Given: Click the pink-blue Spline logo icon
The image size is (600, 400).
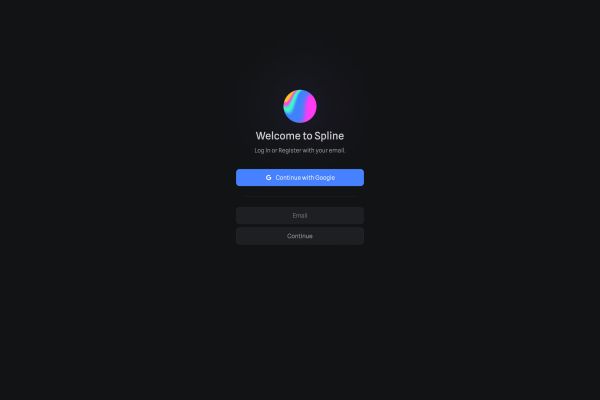Looking at the screenshot, I should point(300,106).
